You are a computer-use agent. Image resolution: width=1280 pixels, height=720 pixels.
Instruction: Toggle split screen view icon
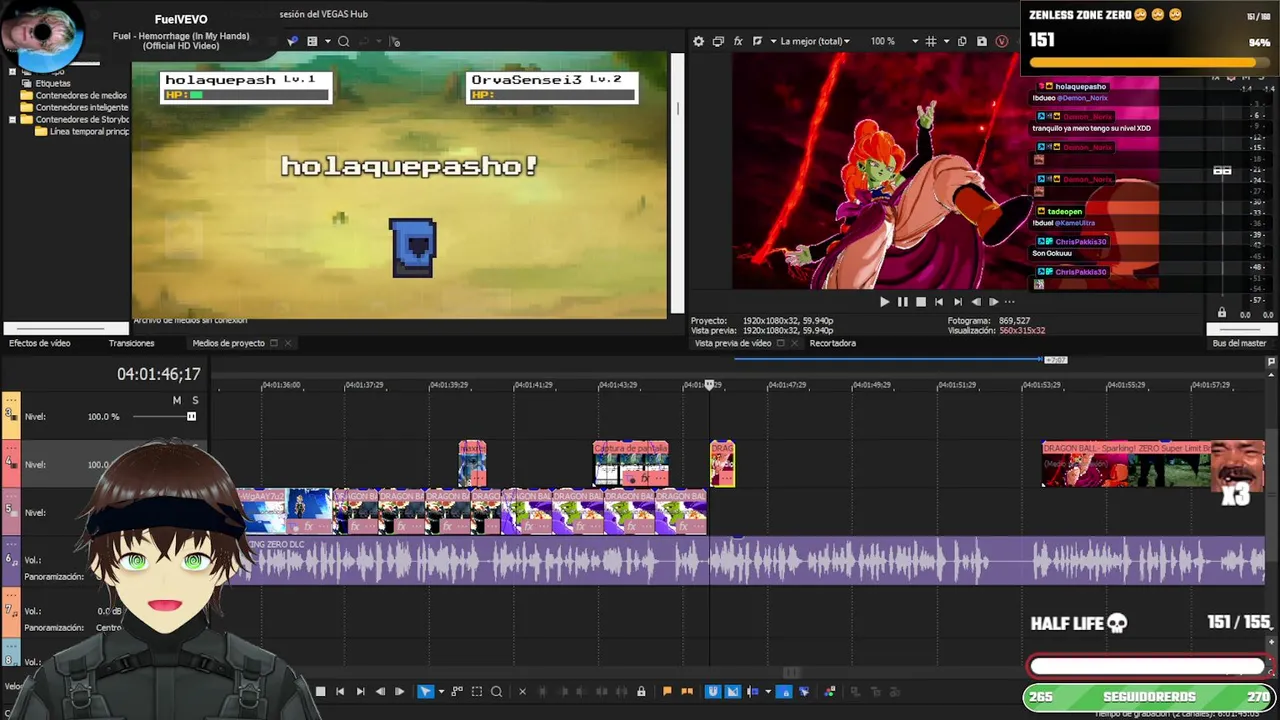point(757,41)
